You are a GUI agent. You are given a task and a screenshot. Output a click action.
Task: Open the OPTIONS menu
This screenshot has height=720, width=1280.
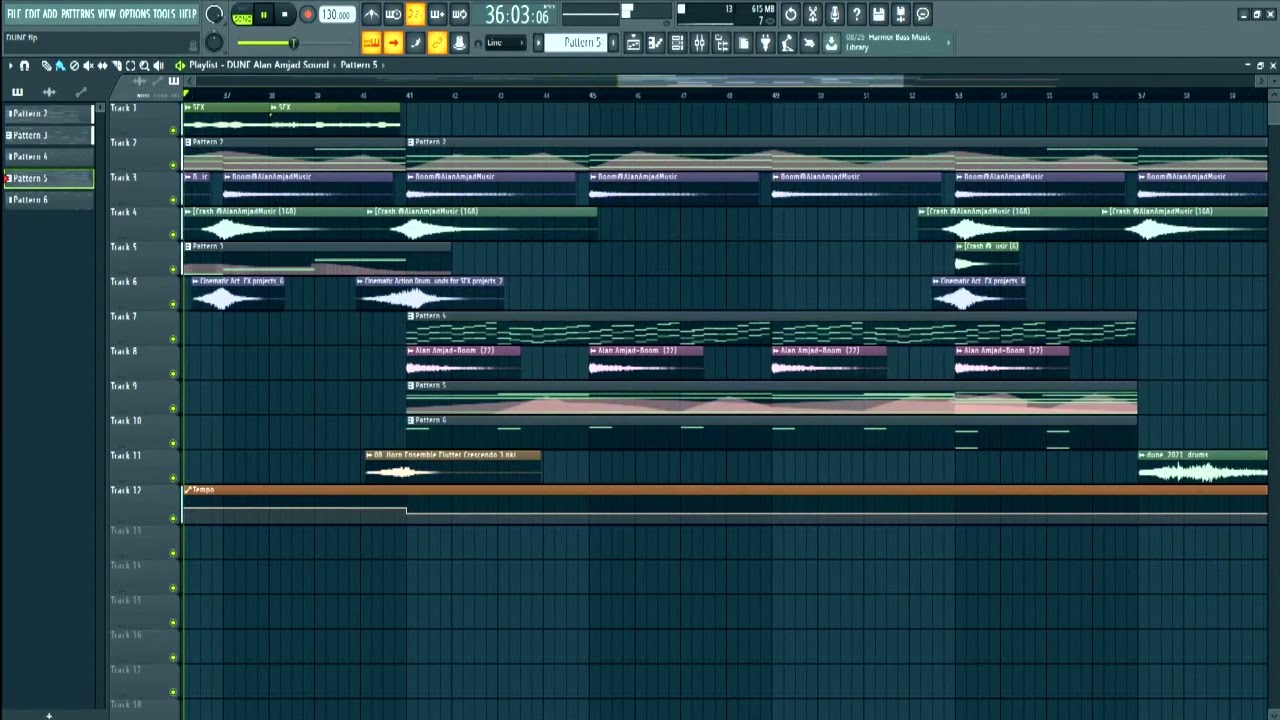pos(134,14)
